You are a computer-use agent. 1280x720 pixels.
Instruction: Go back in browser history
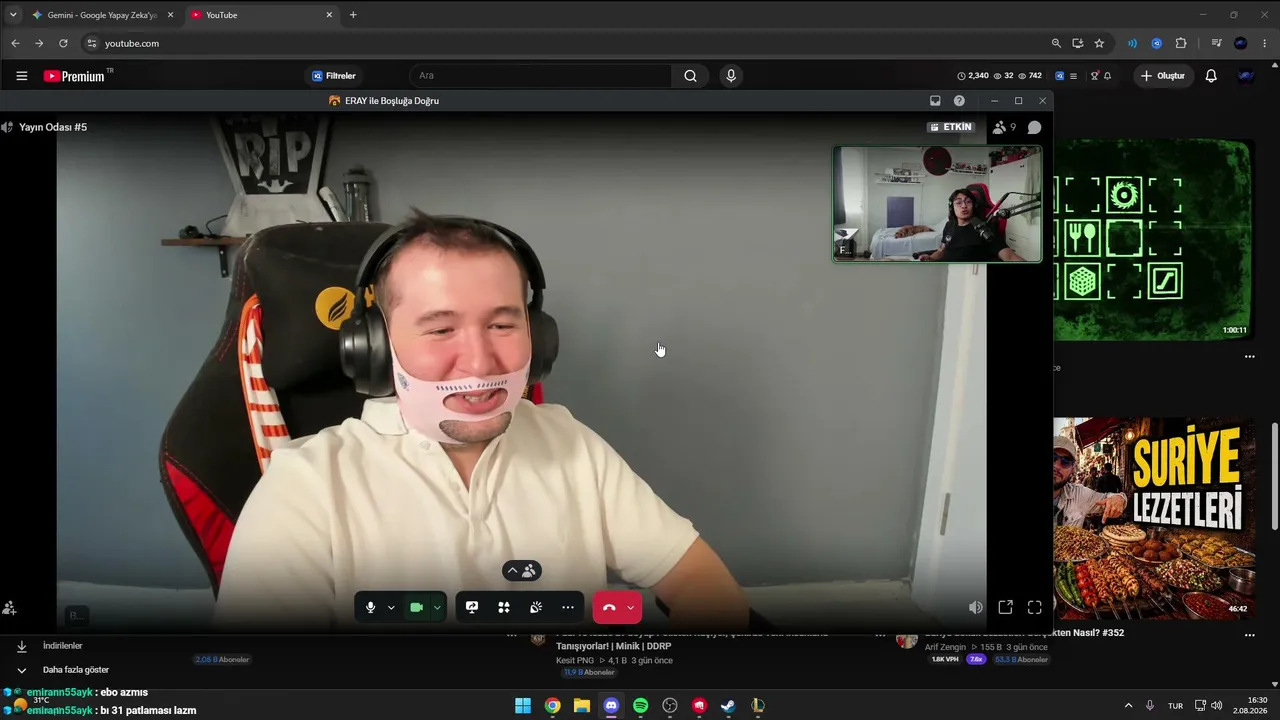click(15, 43)
